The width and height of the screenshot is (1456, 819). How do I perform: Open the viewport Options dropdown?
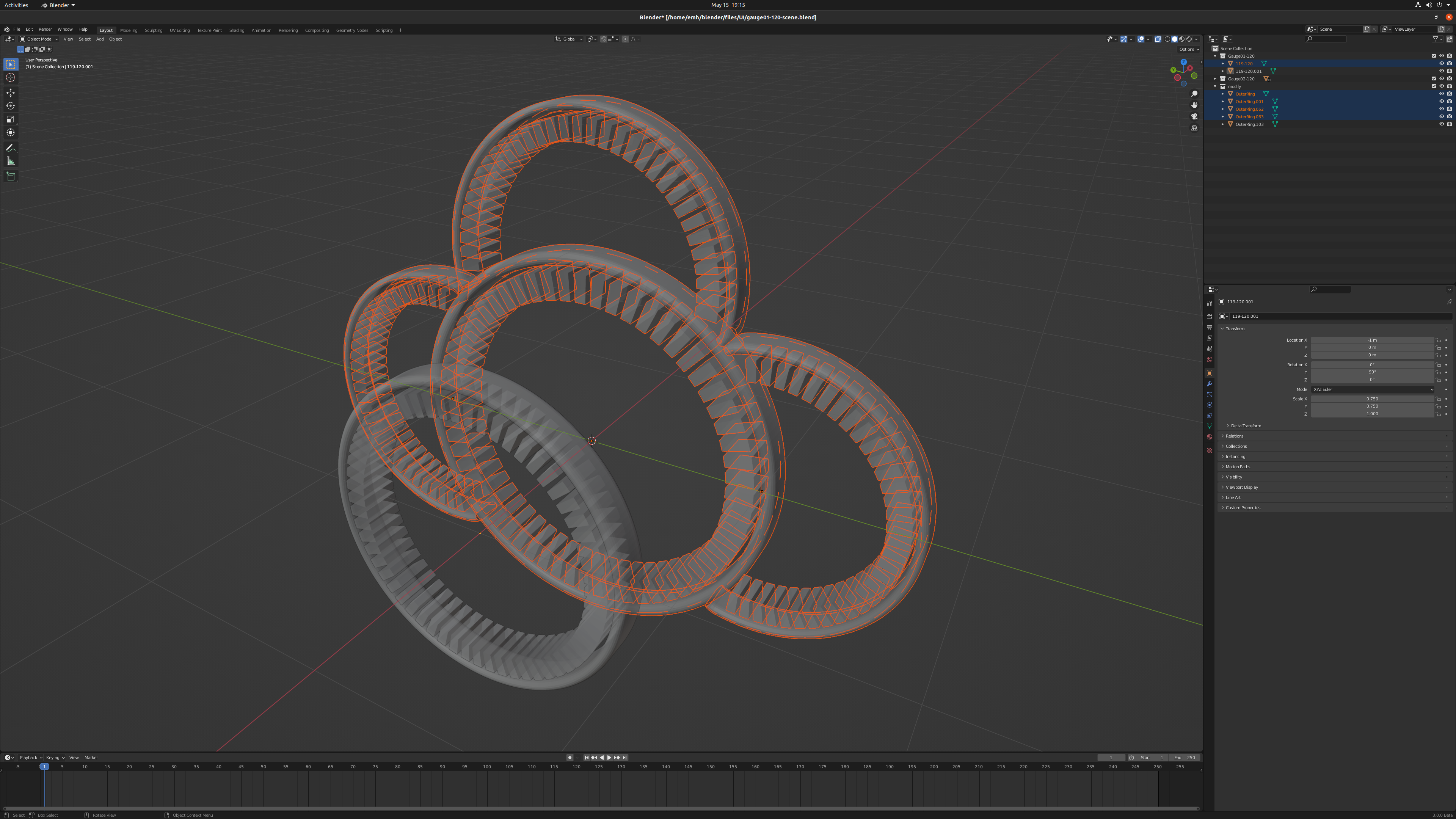(1189, 49)
